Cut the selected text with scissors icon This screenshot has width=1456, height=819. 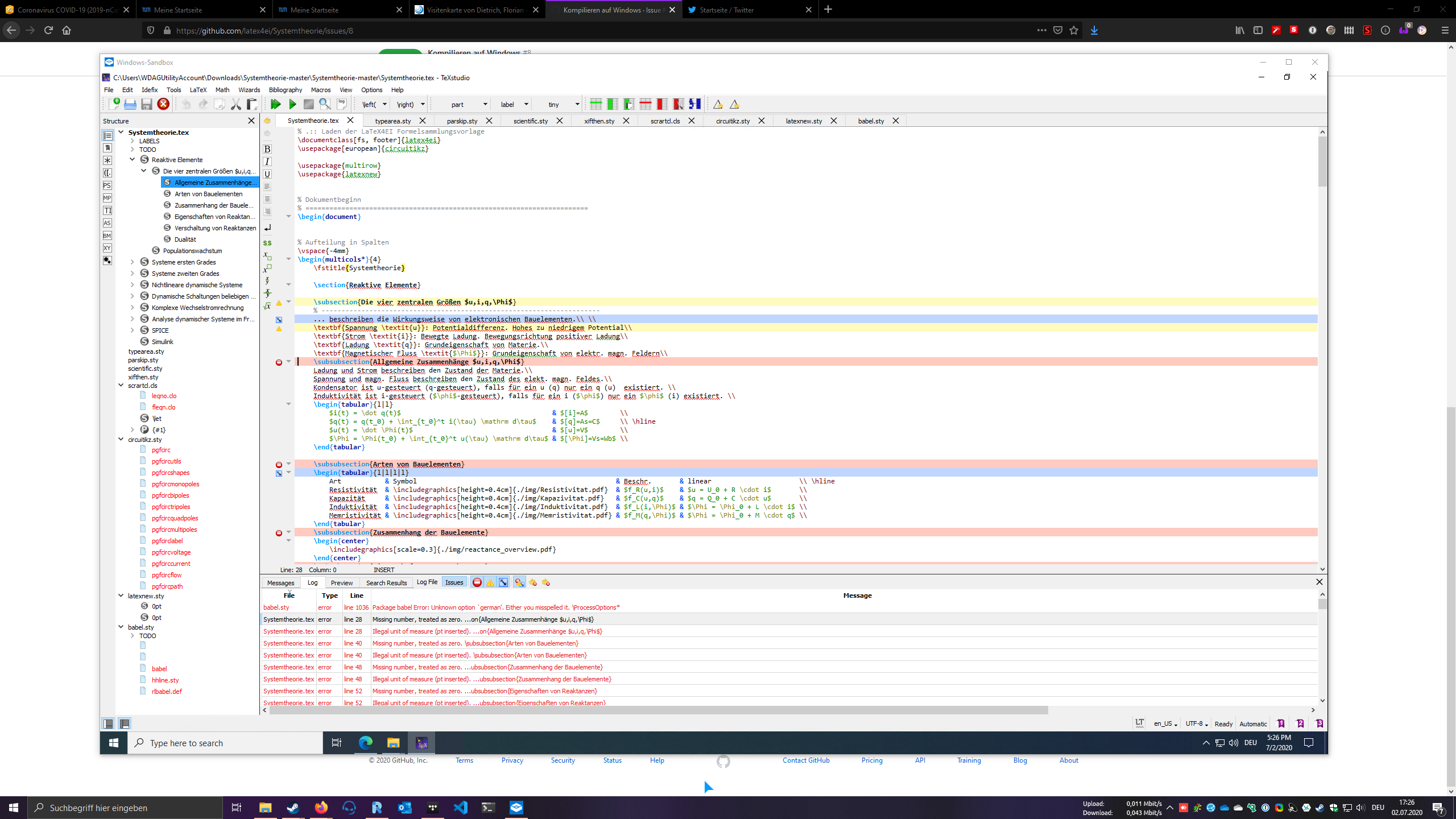pos(235,104)
